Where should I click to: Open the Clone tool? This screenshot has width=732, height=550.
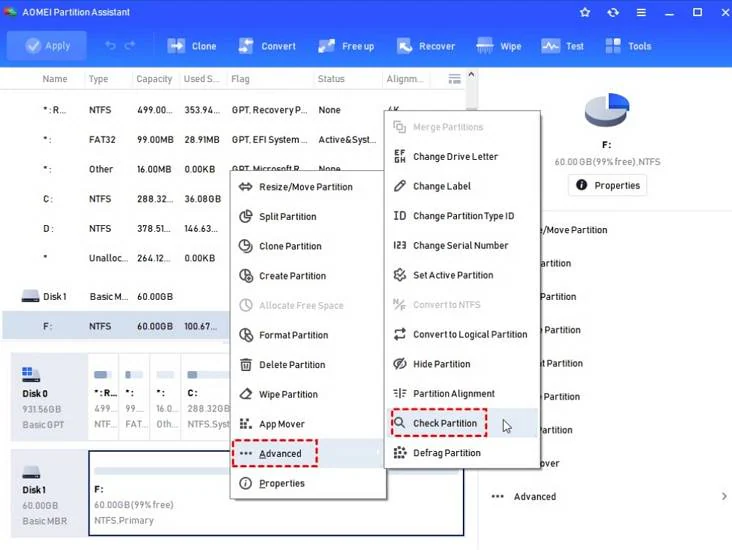pos(192,46)
